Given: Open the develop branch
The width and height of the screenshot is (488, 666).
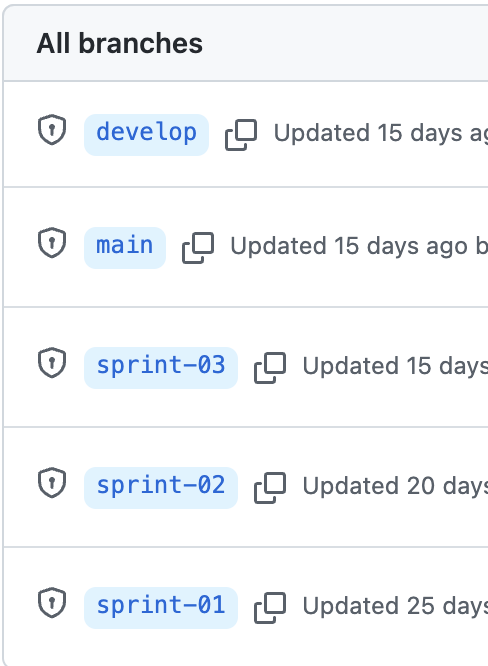Looking at the screenshot, I should click(147, 135).
